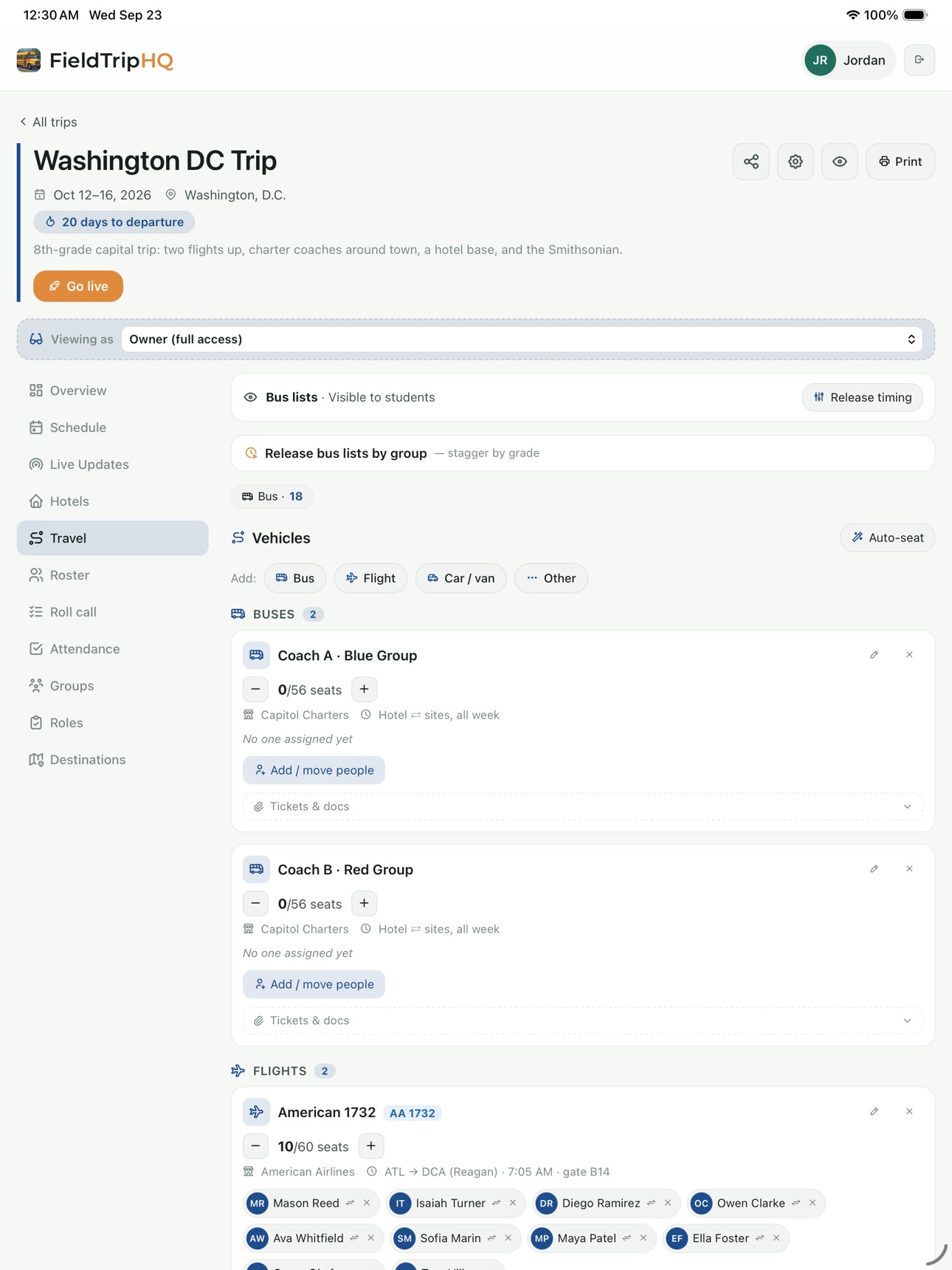Edit Coach B · Red Group pencil icon

(x=875, y=869)
